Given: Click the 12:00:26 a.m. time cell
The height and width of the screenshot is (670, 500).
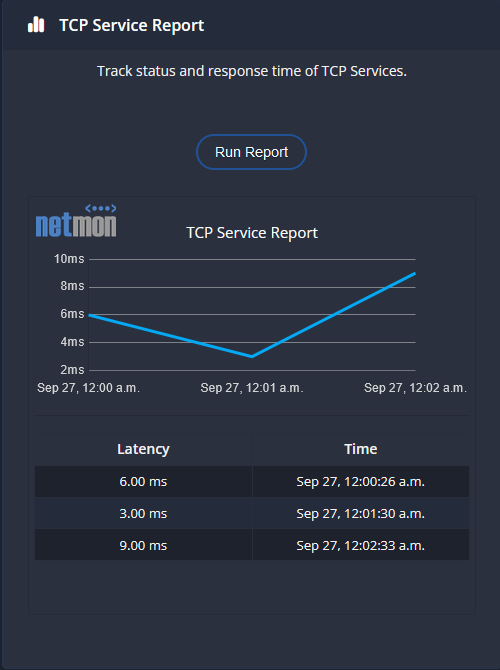Looking at the screenshot, I should 361,482.
